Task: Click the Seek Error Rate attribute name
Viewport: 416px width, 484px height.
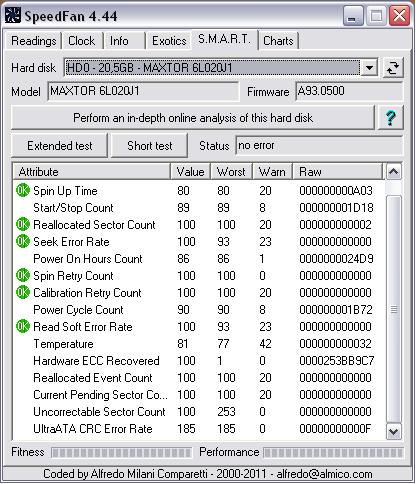Action: point(71,242)
